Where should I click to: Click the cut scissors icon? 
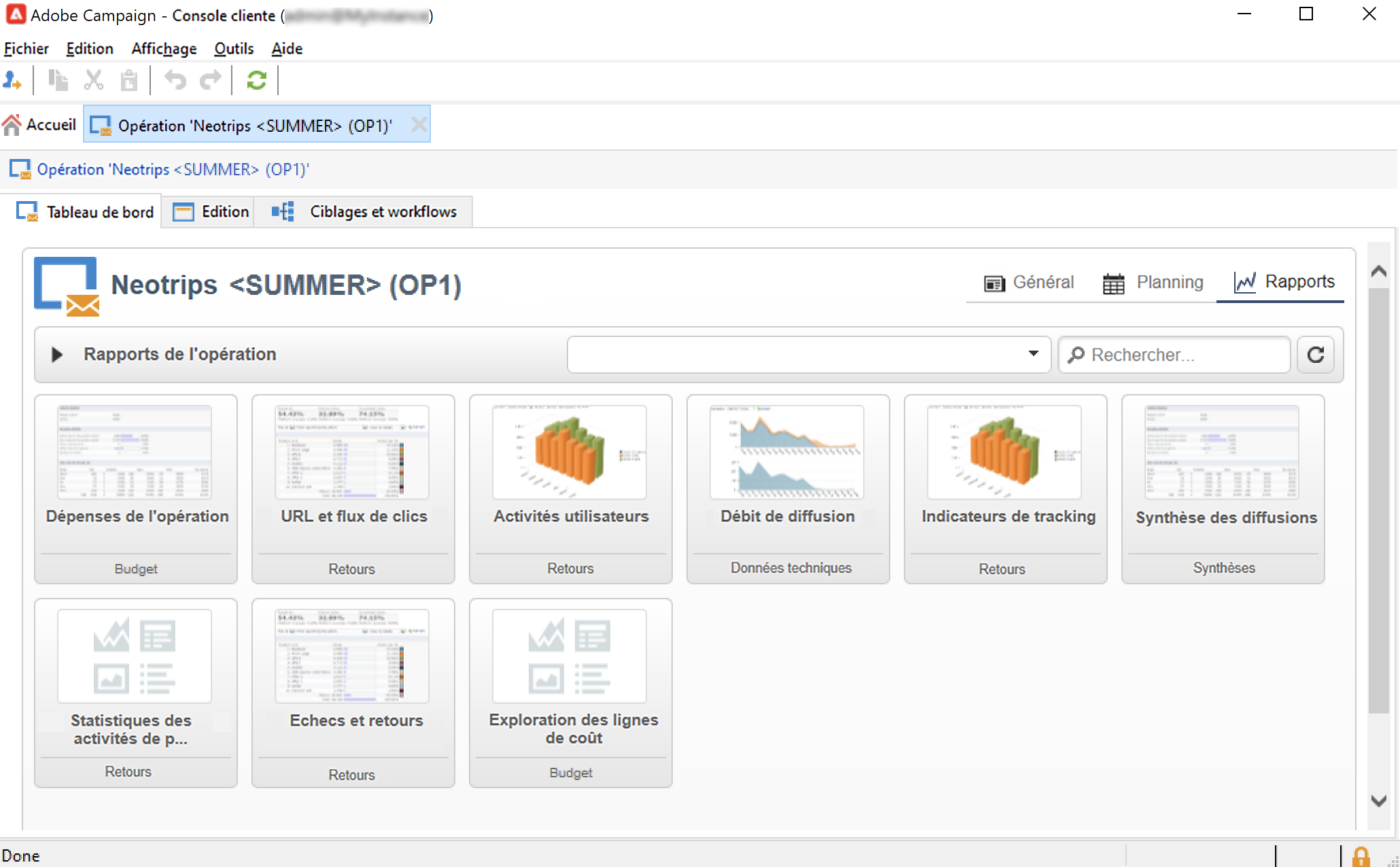[94, 81]
